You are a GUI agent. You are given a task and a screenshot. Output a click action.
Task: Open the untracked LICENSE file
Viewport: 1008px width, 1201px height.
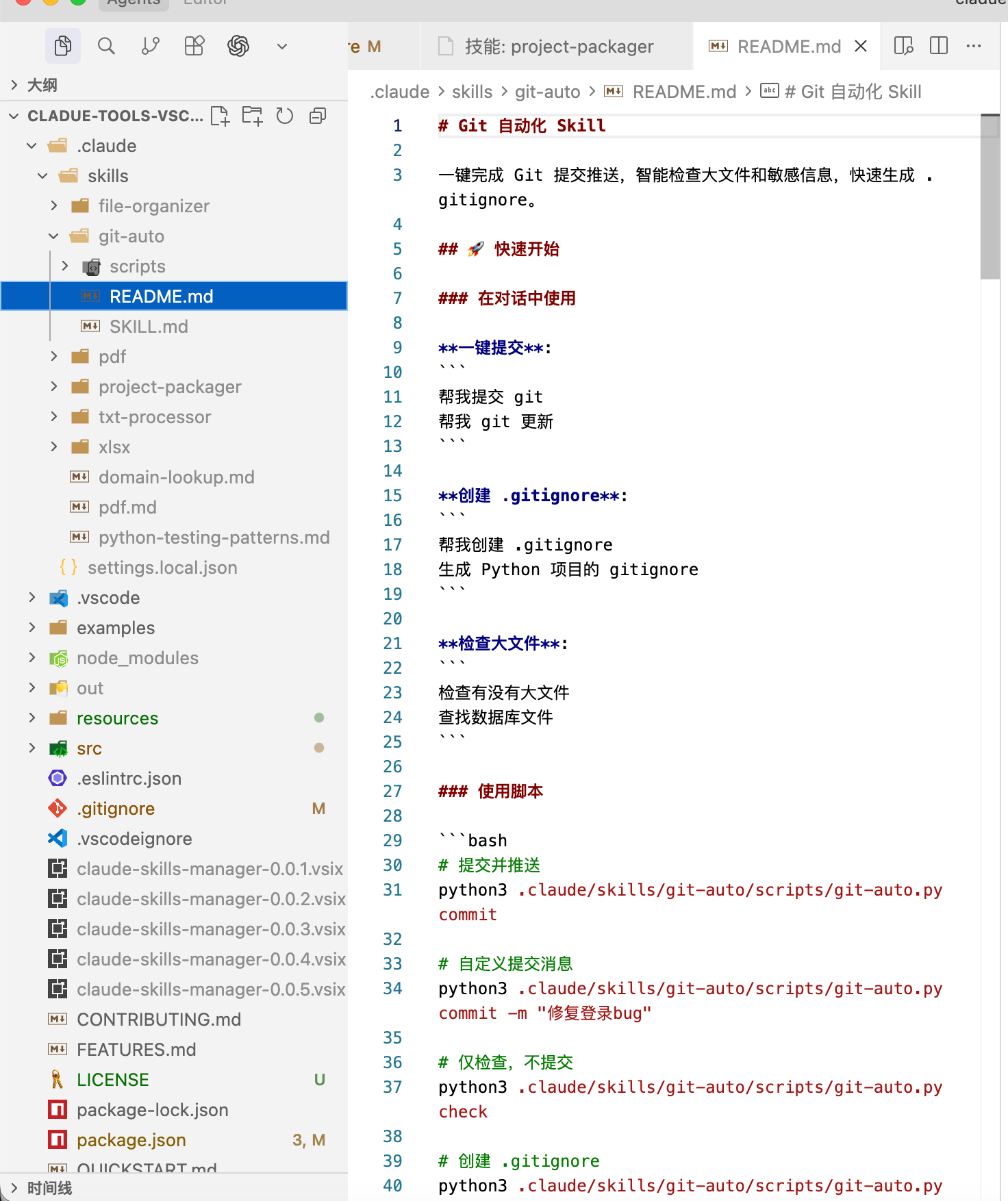(174, 1080)
